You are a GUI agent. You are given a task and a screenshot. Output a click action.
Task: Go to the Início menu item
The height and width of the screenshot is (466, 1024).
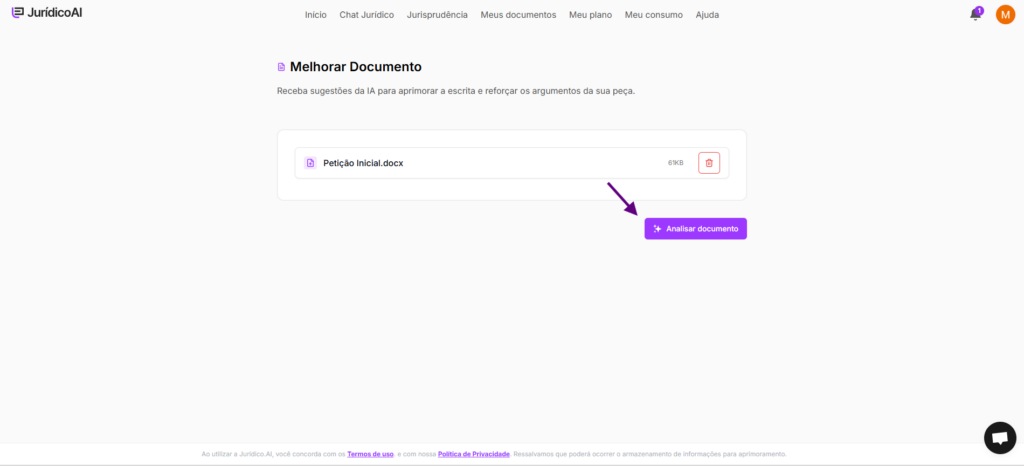click(x=316, y=15)
